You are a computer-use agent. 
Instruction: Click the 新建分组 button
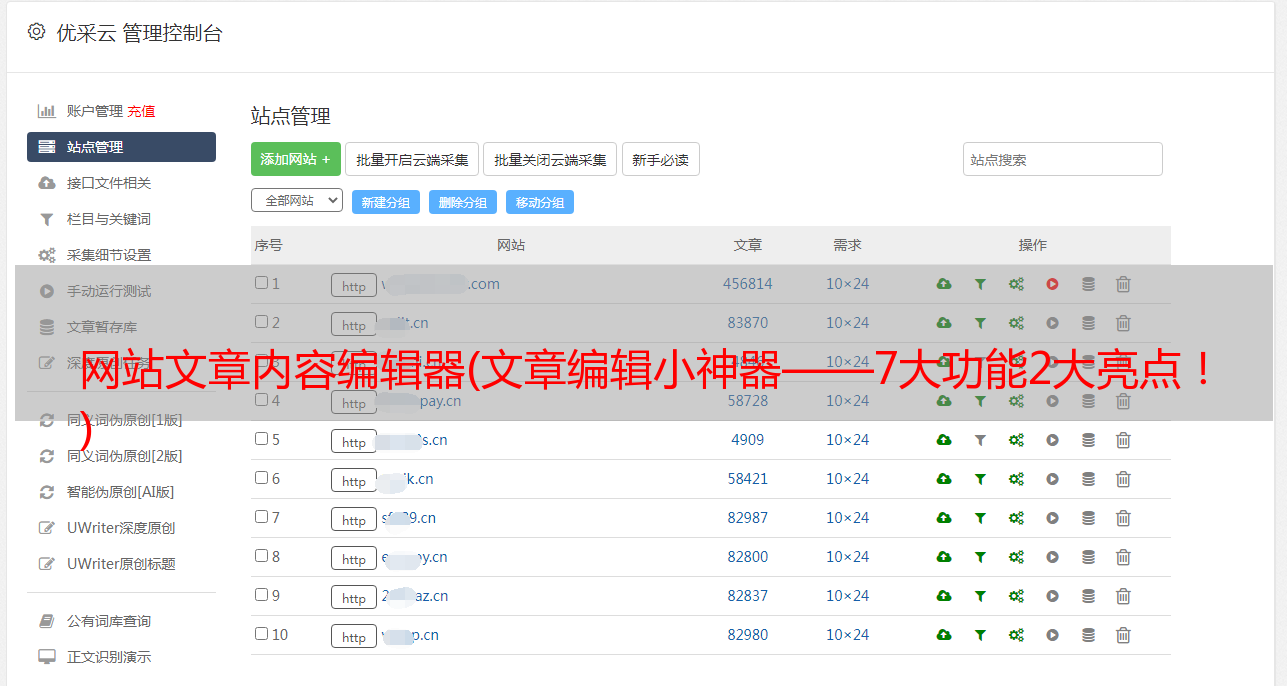pyautogui.click(x=385, y=202)
